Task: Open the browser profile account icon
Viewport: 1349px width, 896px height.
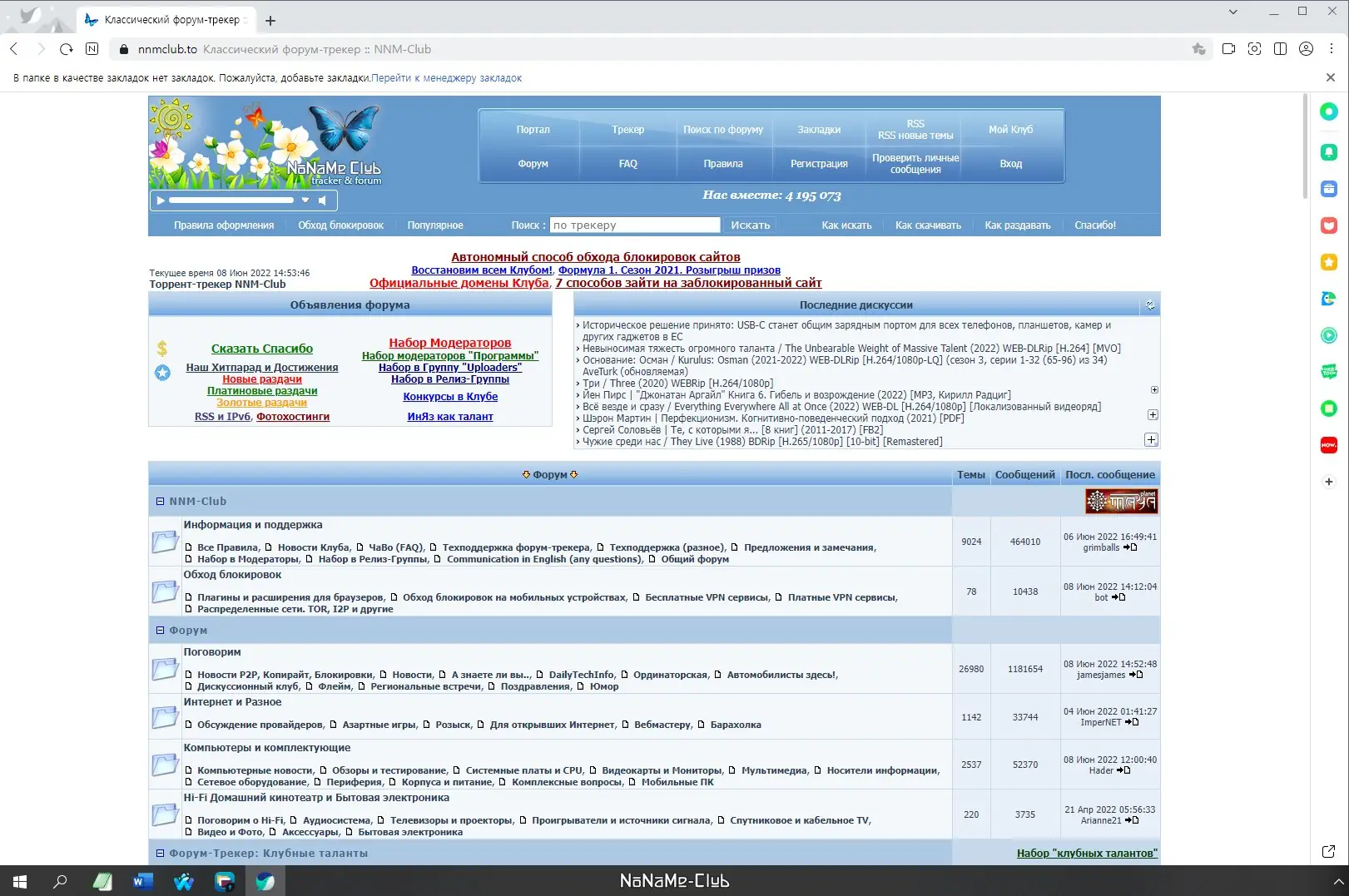Action: pyautogui.click(x=1306, y=49)
